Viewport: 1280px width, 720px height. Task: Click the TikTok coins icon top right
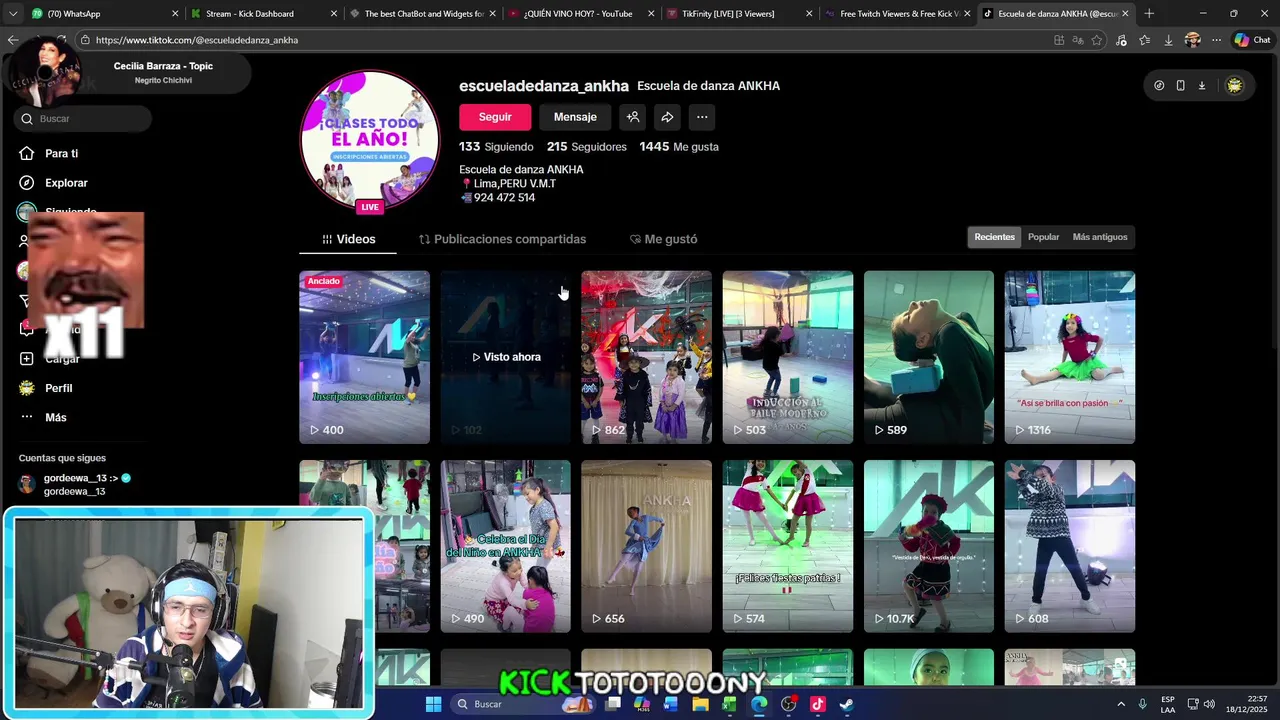coord(1159,85)
